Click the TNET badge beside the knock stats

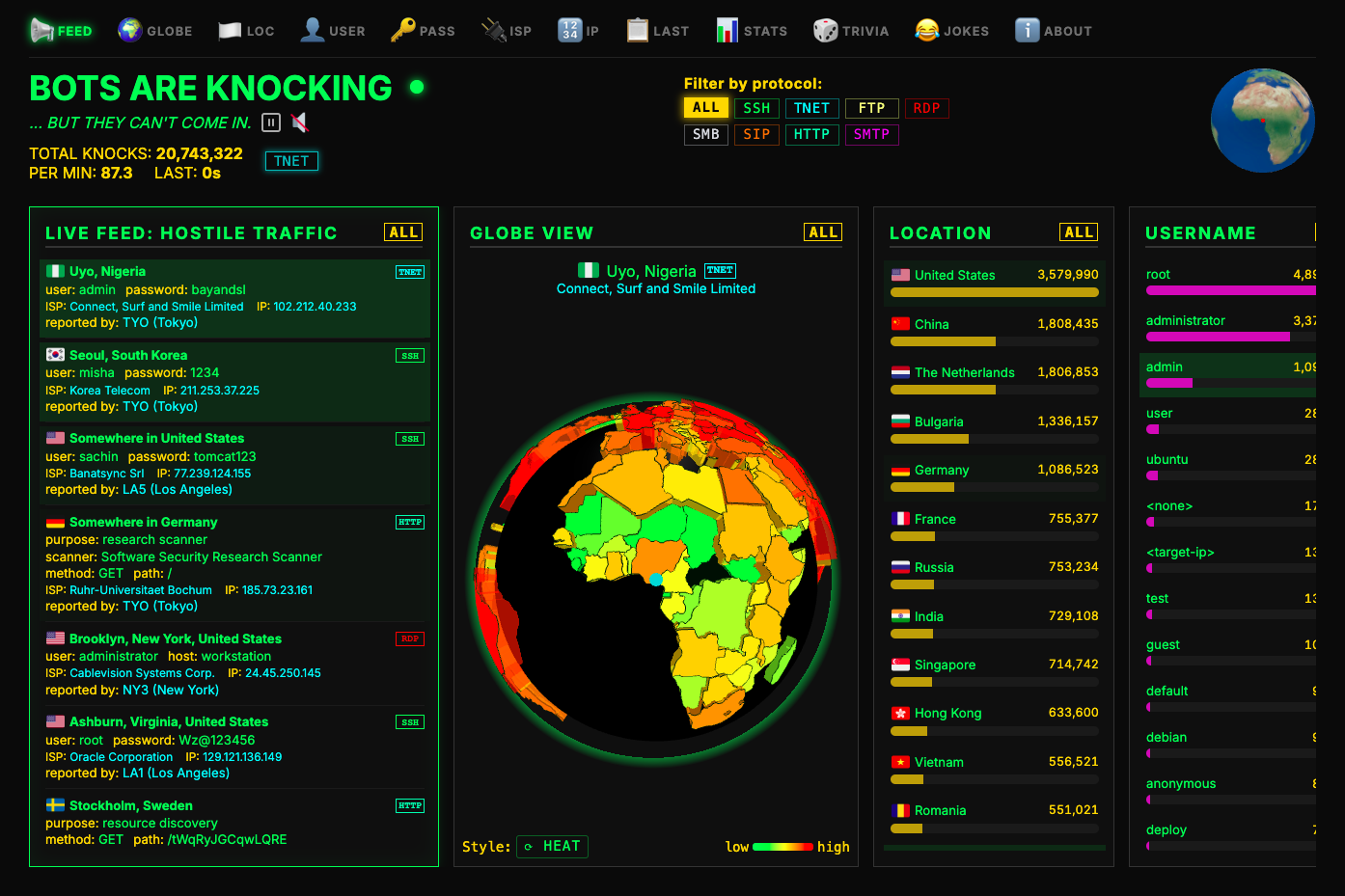pos(291,161)
